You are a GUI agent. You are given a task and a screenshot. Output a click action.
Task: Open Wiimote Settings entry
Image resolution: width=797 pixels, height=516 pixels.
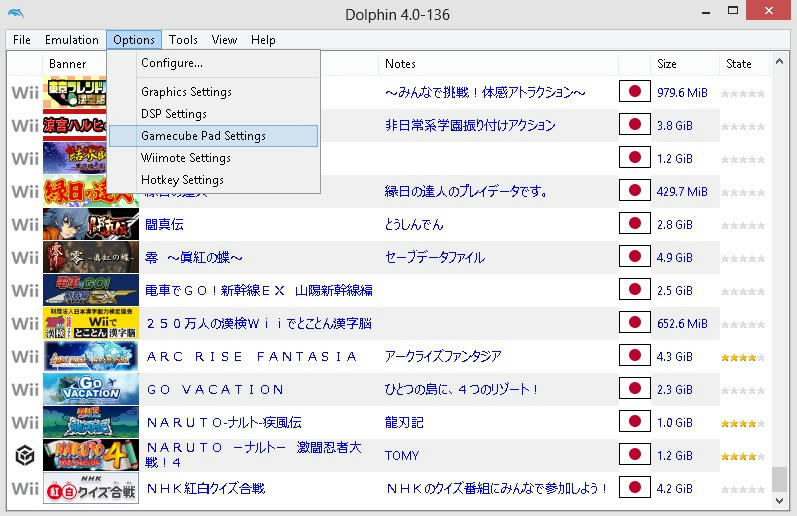point(186,158)
